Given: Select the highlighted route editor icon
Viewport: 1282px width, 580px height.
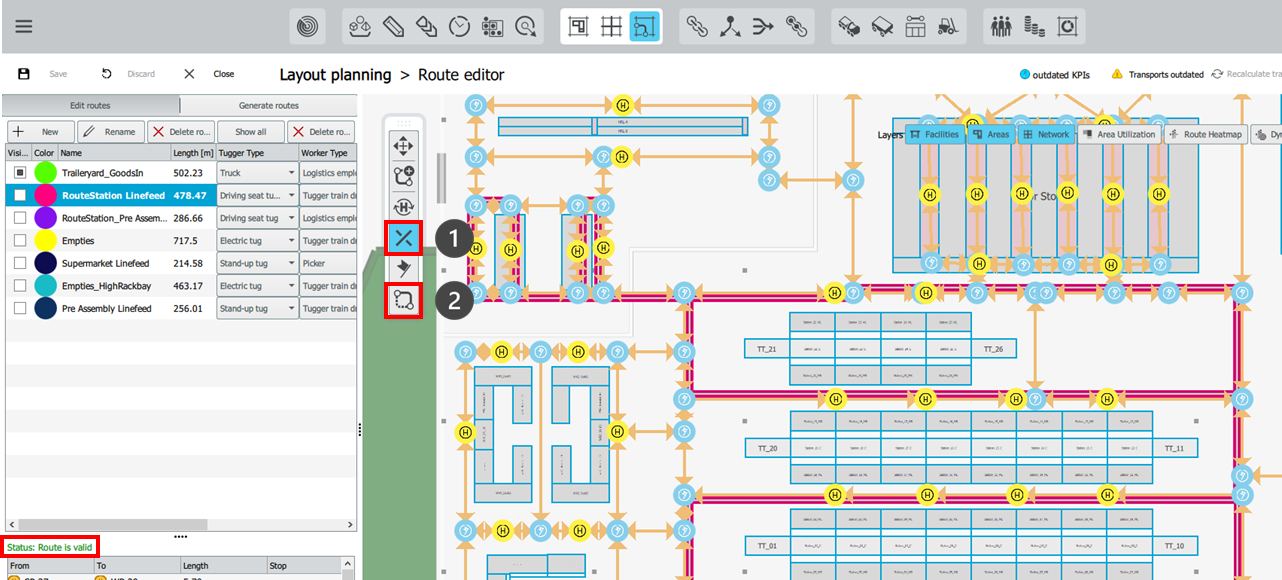Looking at the screenshot, I should (x=644, y=27).
